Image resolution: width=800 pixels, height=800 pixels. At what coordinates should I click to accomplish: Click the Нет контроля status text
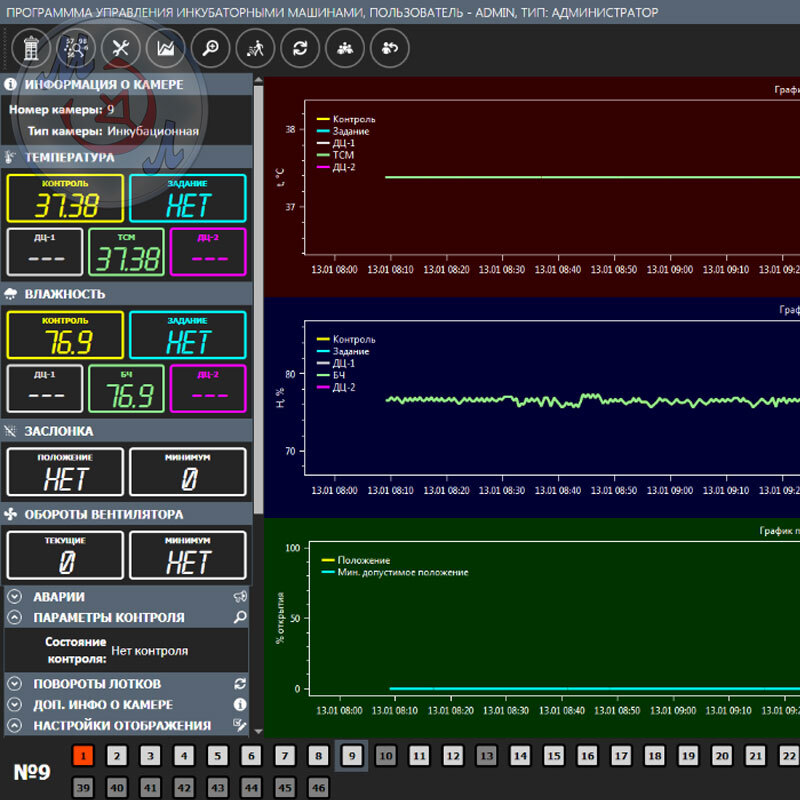(149, 651)
